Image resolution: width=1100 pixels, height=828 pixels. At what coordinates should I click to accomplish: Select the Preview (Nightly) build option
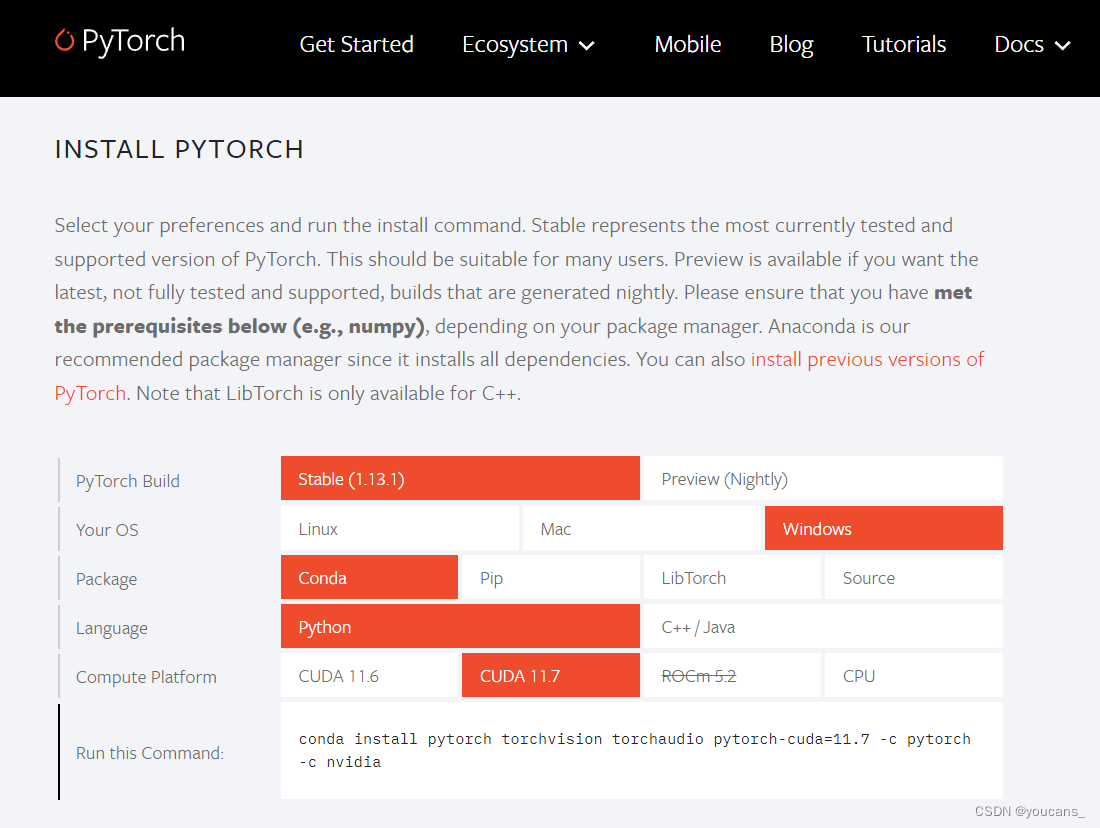coord(823,479)
